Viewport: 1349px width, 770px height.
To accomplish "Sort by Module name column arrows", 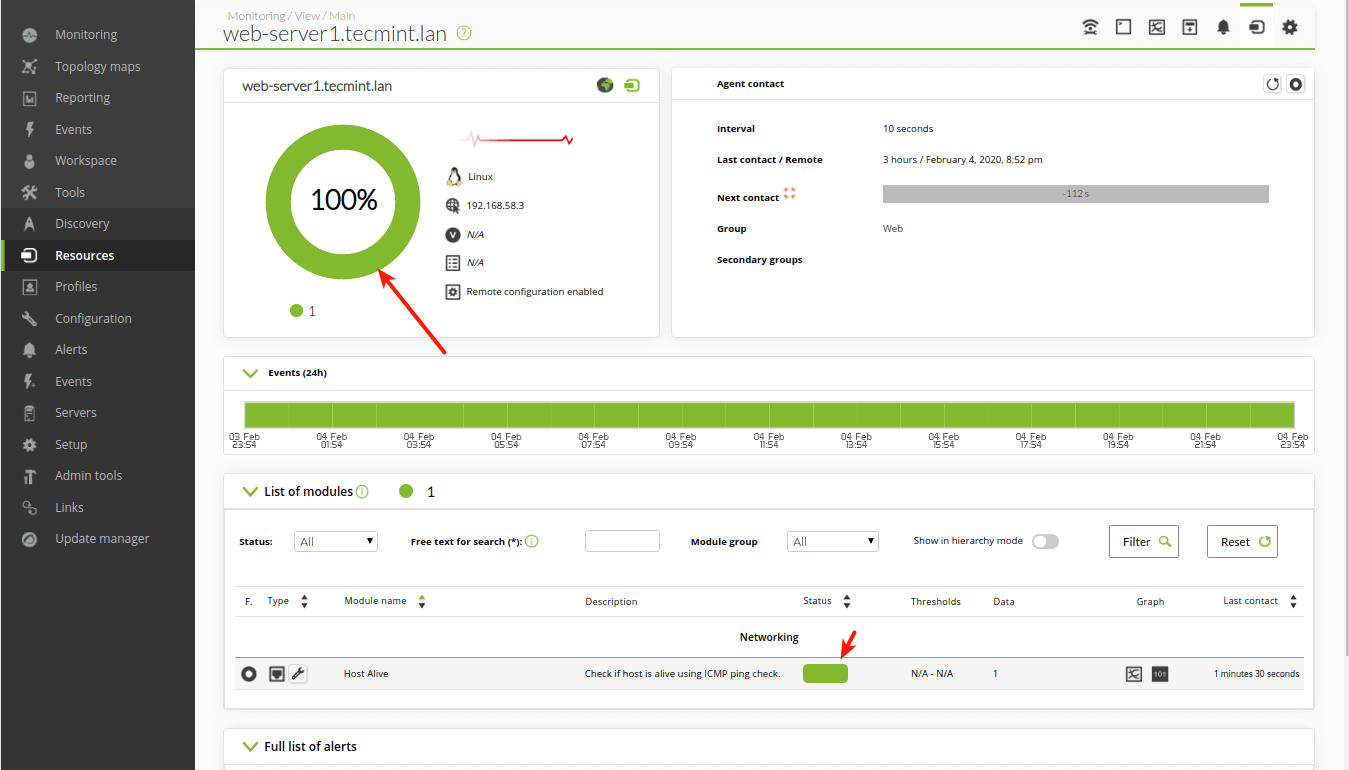I will coord(422,601).
